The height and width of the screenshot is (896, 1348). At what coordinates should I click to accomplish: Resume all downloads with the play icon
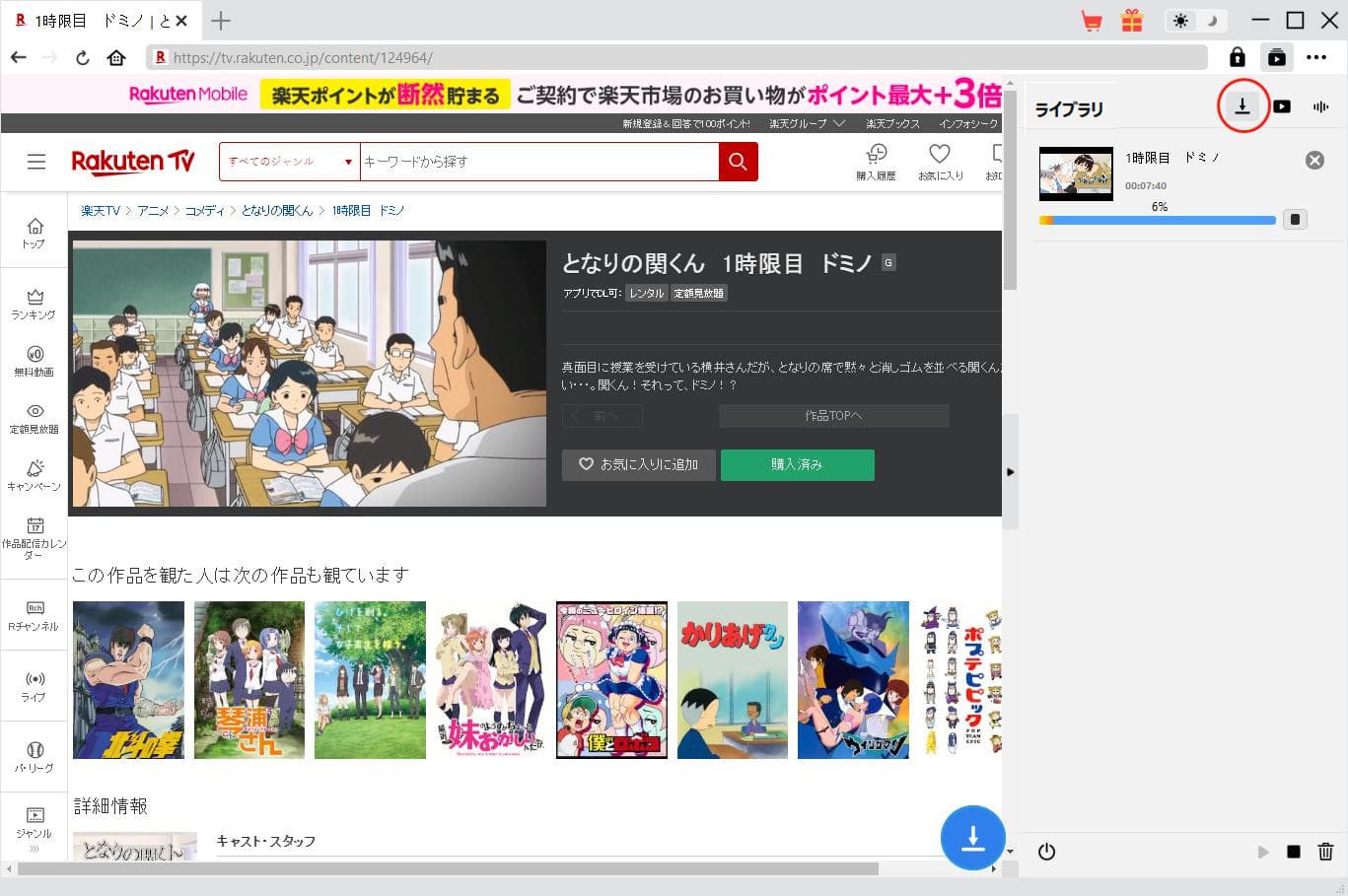1263,852
